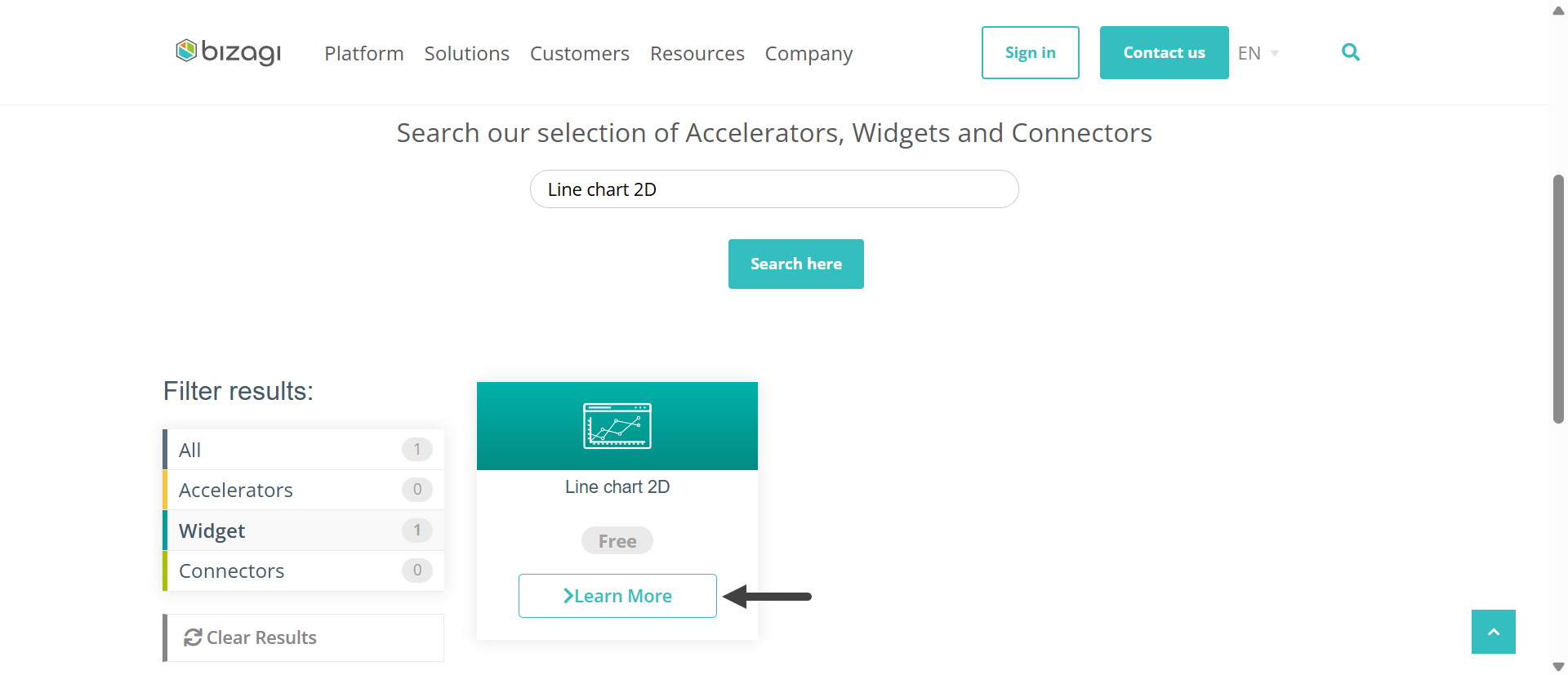Screen dimensions: 1568x675
Task: Select the Widget filter
Action: point(304,531)
